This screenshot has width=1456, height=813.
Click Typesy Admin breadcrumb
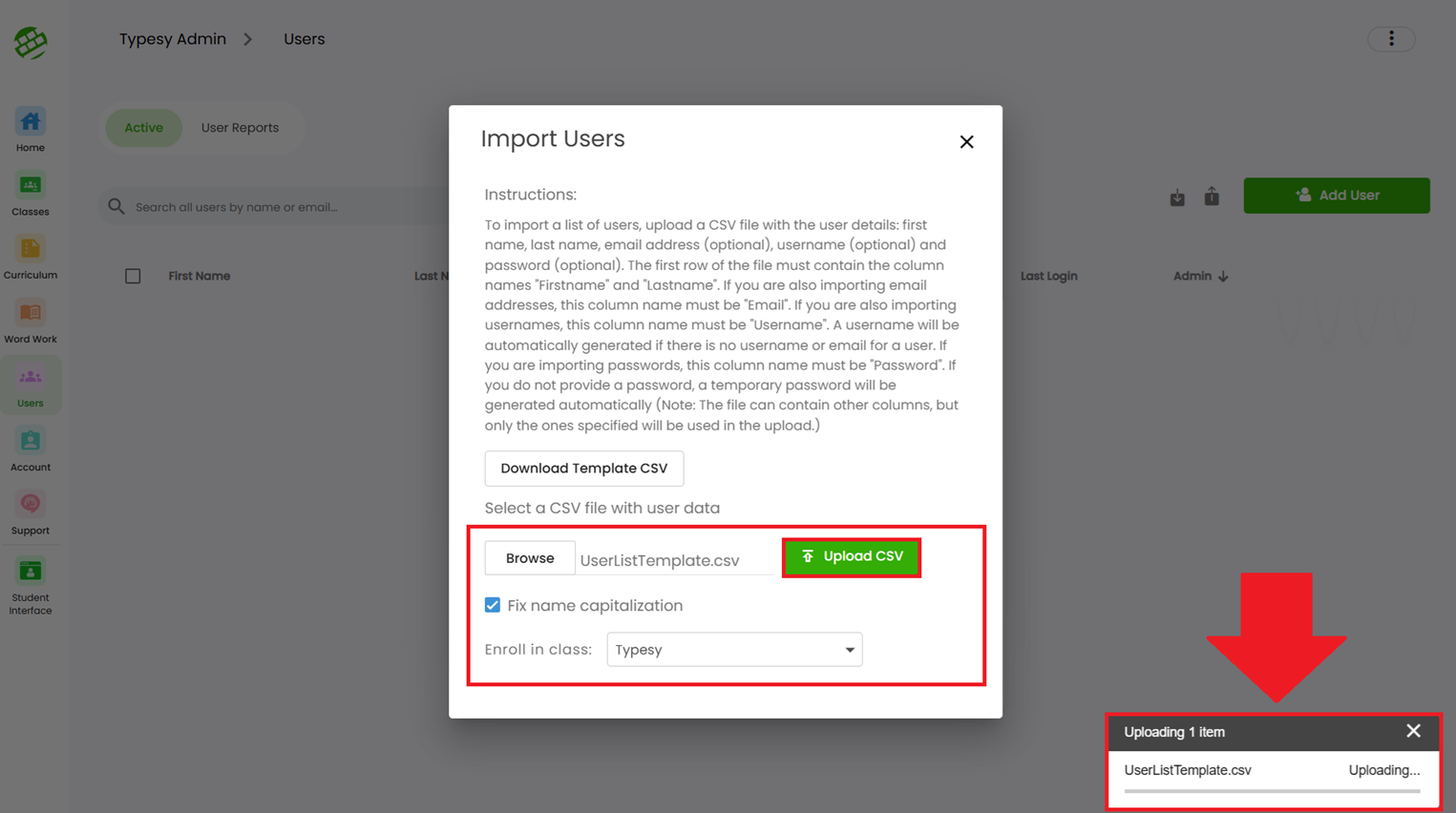pyautogui.click(x=173, y=39)
